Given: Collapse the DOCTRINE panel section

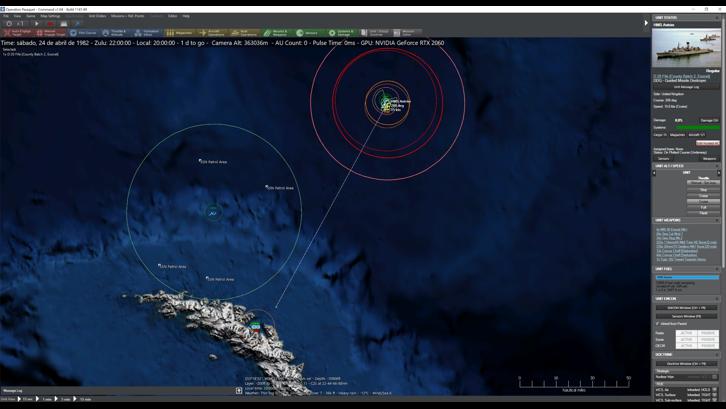Looking at the screenshot, I should (717, 354).
